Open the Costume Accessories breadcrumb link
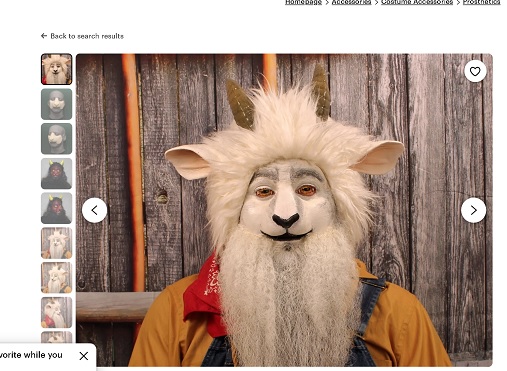 417,2
